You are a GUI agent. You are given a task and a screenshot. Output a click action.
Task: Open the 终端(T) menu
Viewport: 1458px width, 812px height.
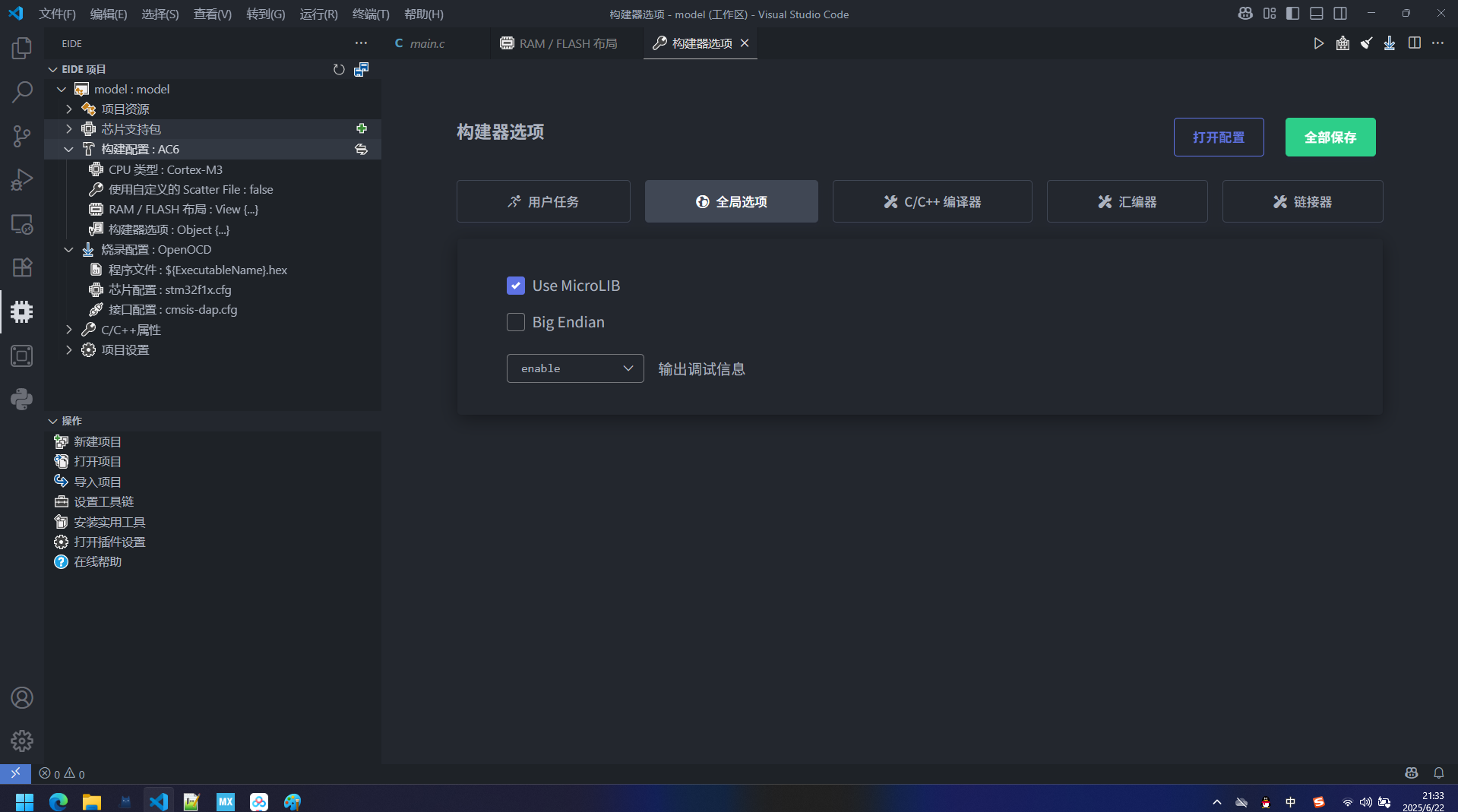[370, 14]
